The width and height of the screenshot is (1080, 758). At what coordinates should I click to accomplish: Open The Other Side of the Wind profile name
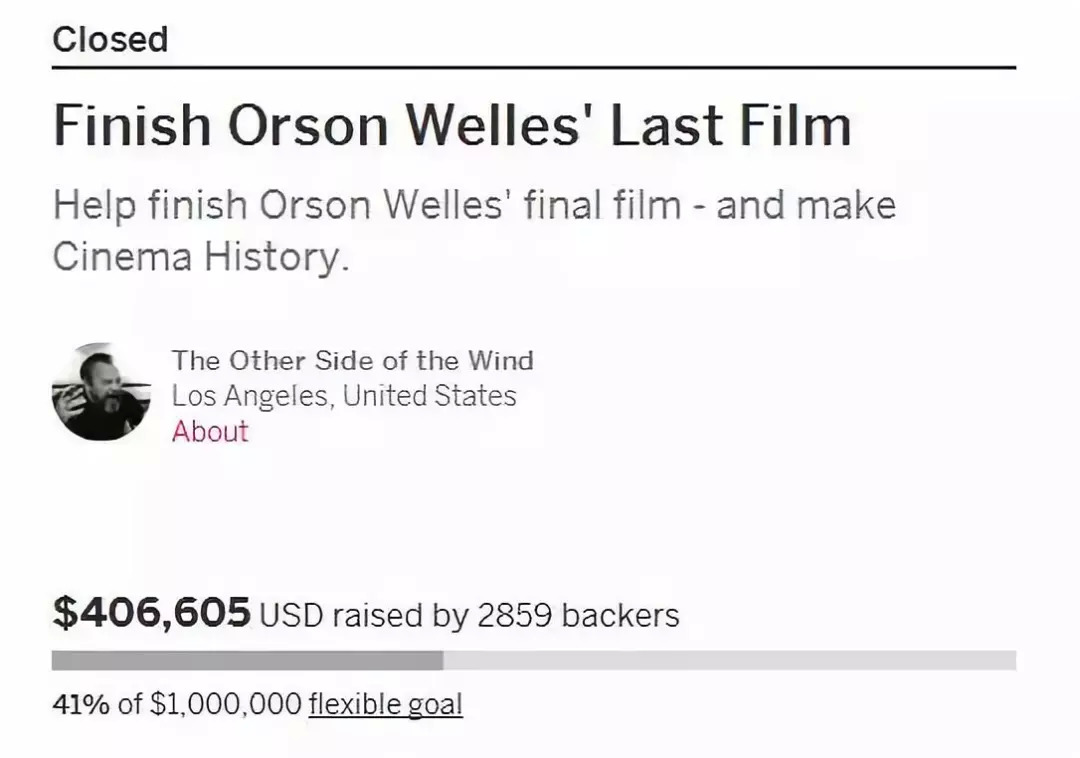(352, 360)
